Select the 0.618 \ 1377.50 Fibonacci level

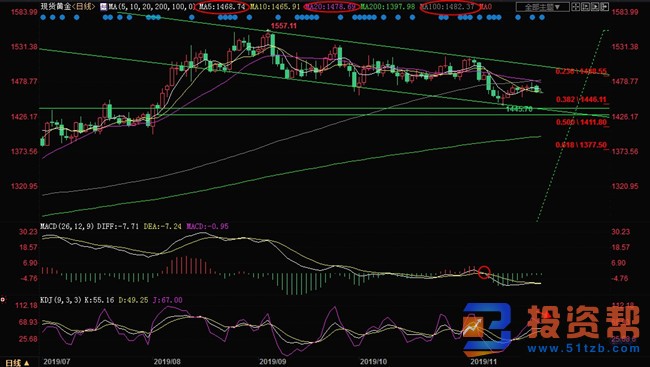(x=581, y=145)
